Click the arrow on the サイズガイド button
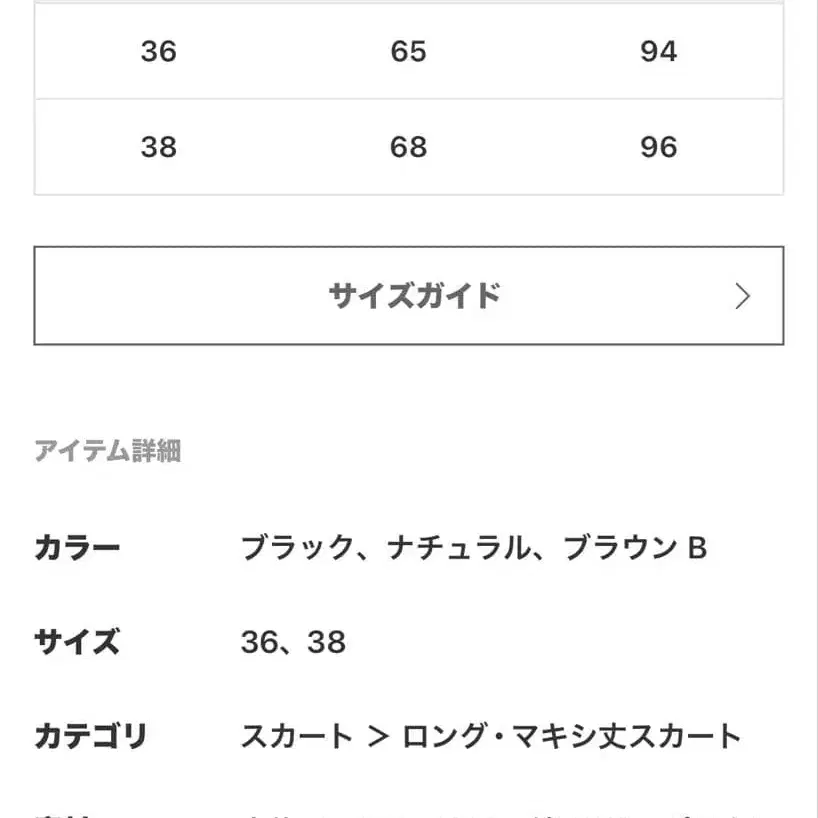 pos(742,296)
